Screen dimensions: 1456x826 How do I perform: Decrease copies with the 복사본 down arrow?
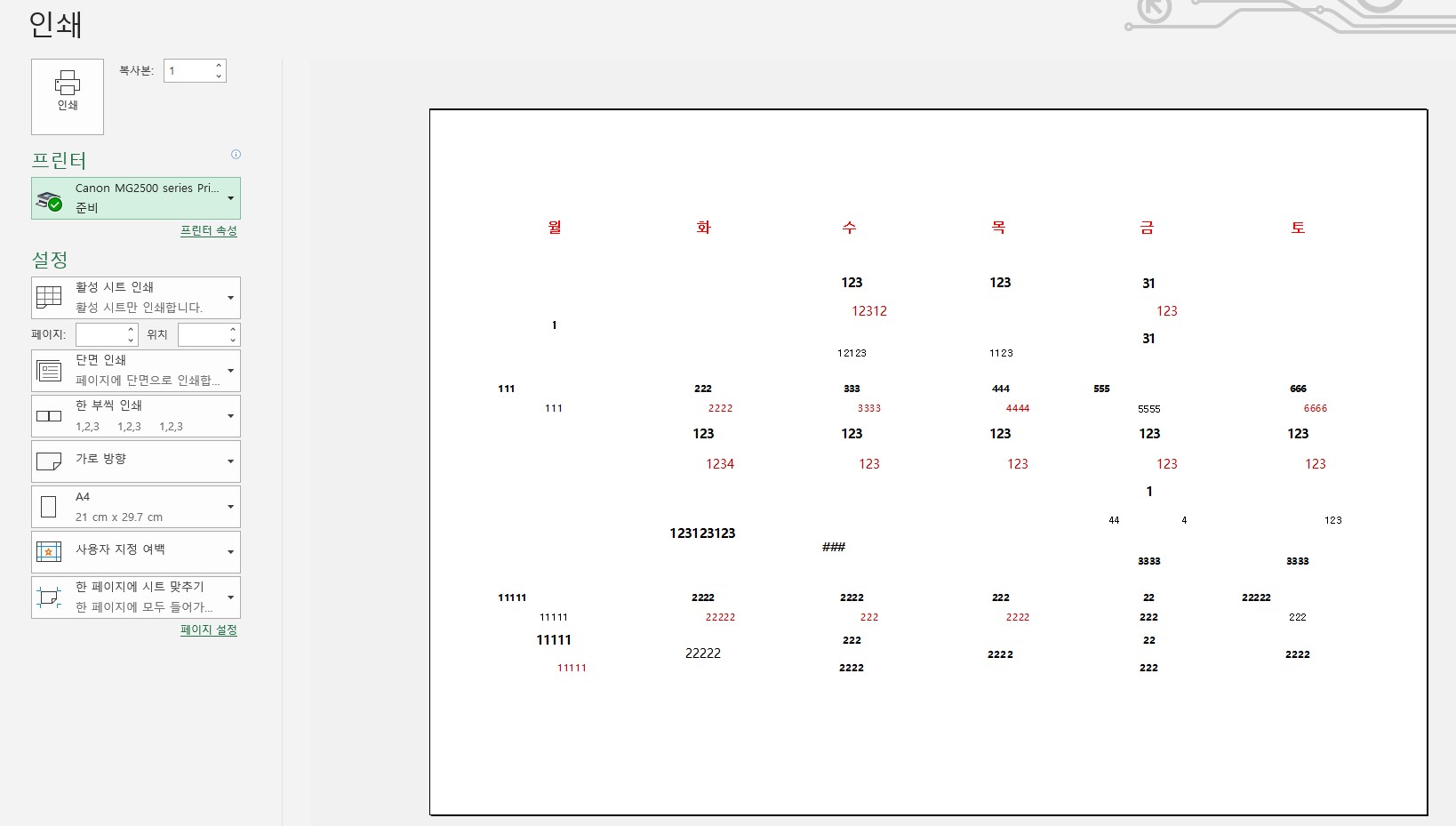[x=220, y=76]
